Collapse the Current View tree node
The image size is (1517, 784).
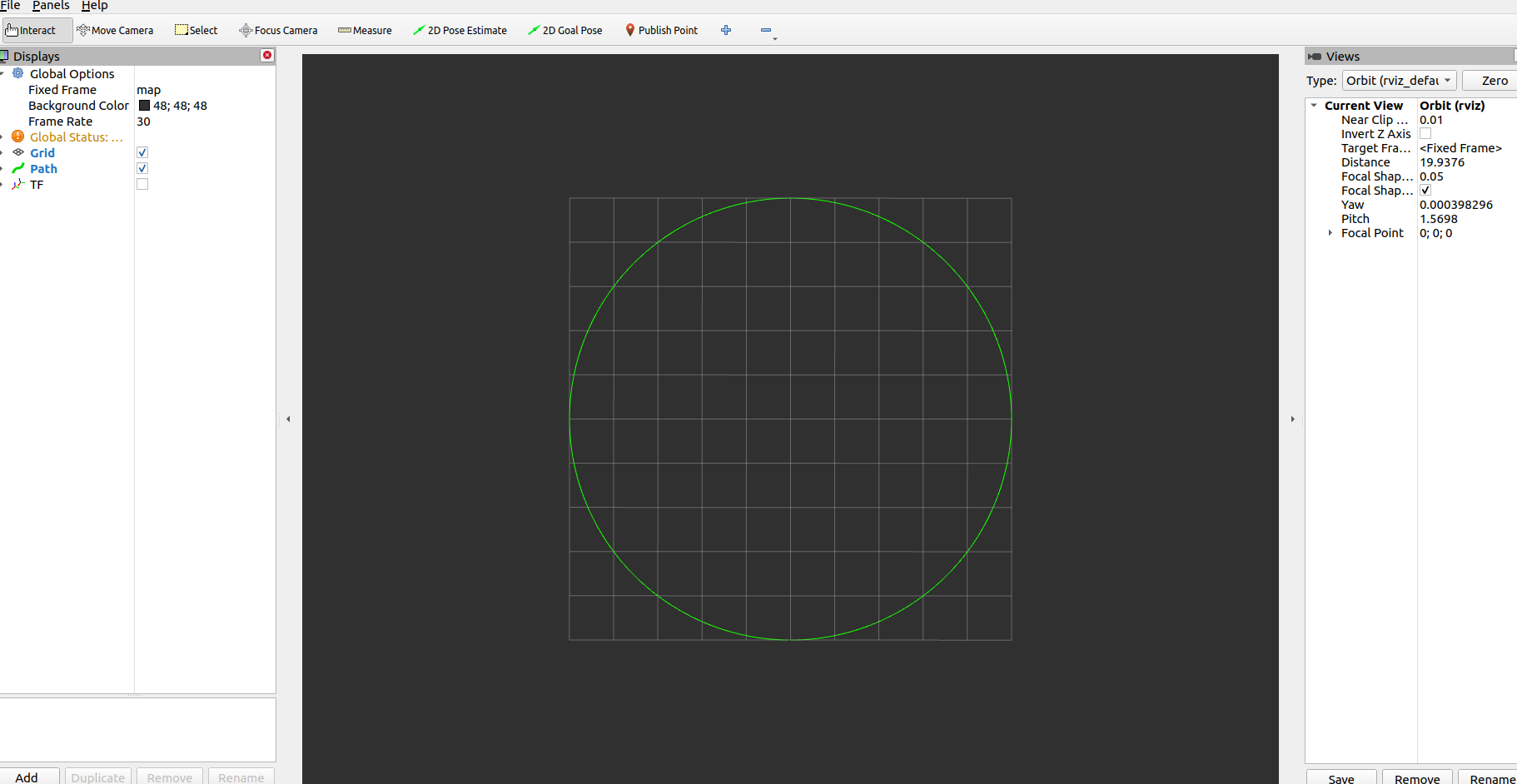pyautogui.click(x=1314, y=105)
